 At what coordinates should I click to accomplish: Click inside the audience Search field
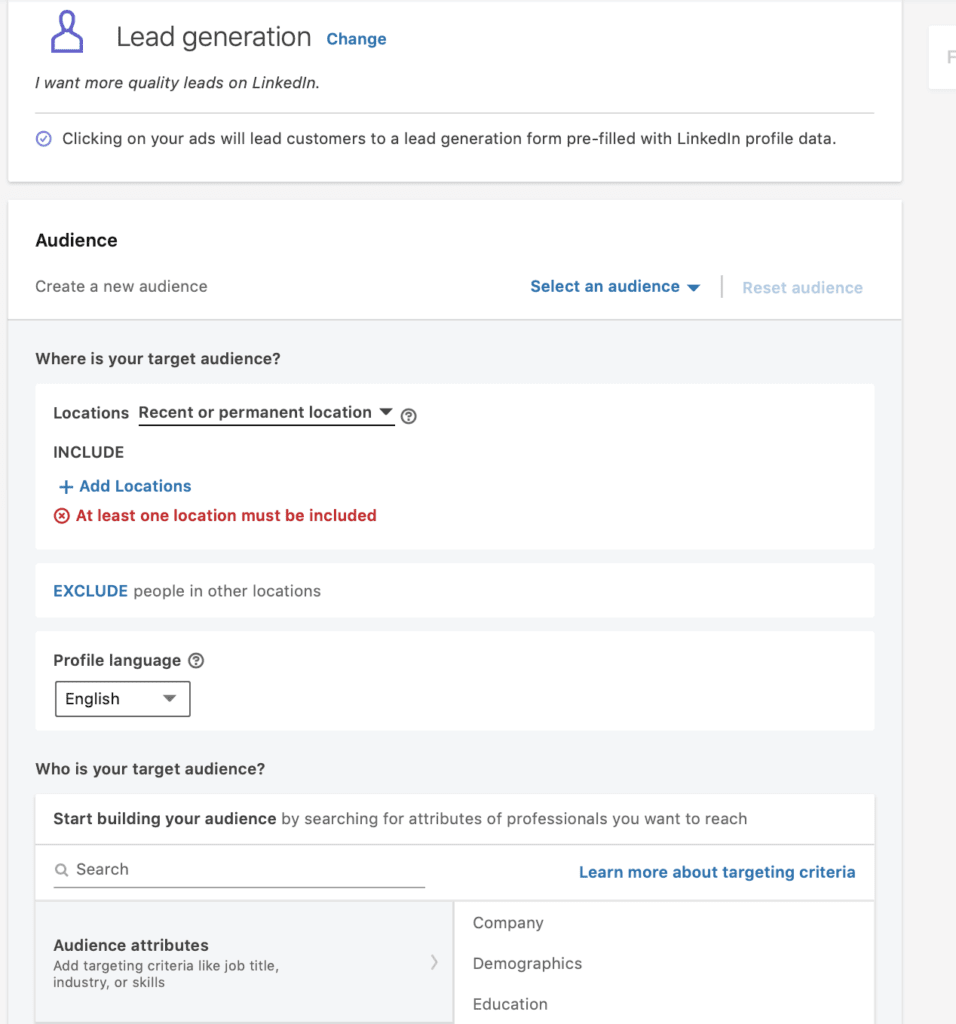pyautogui.click(x=200, y=869)
